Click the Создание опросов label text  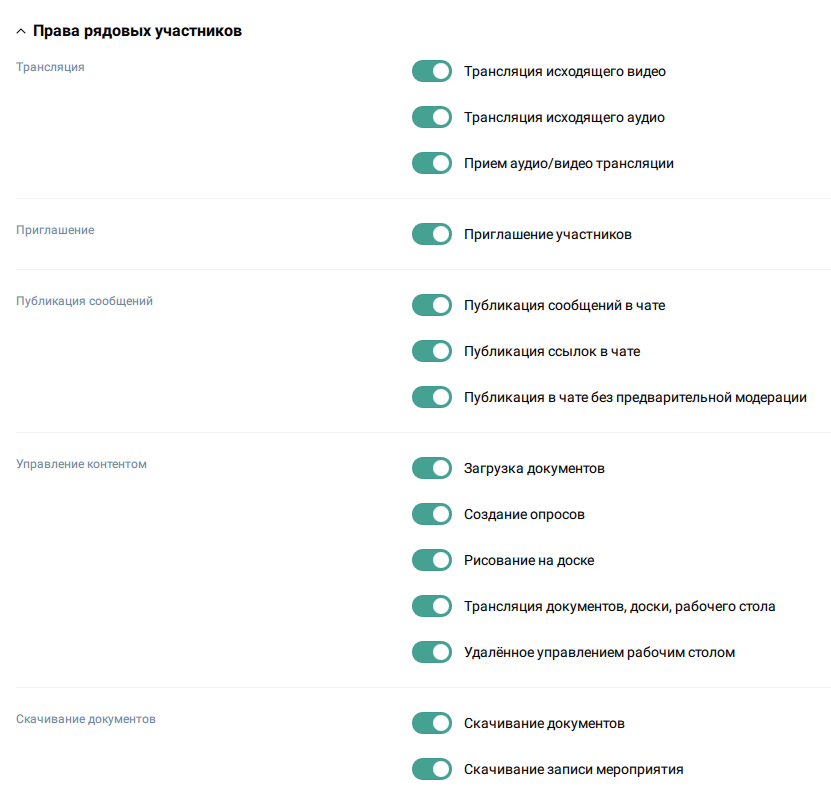[x=524, y=514]
